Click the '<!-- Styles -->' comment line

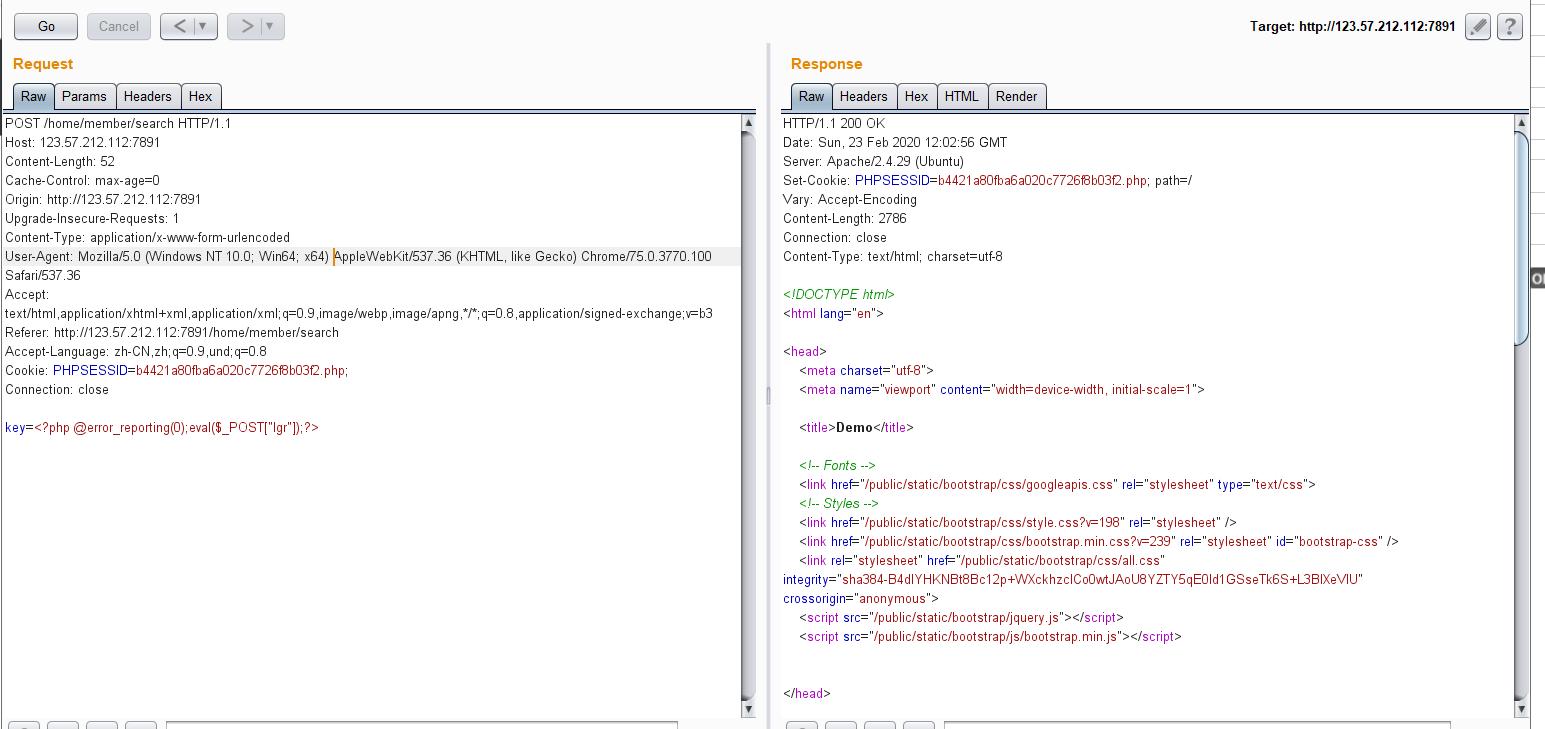[x=839, y=504]
